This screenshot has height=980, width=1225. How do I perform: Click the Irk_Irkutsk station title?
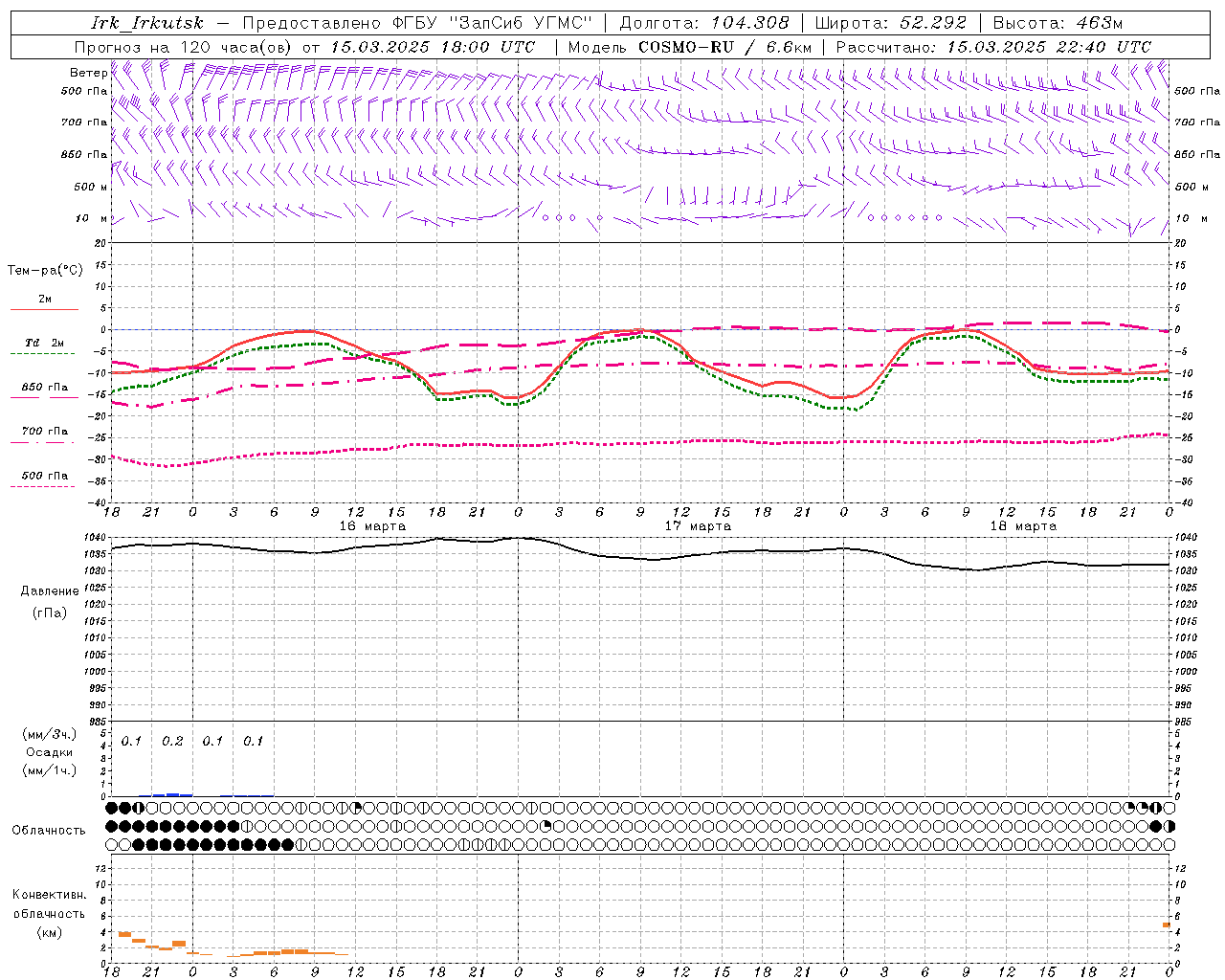pyautogui.click(x=147, y=23)
